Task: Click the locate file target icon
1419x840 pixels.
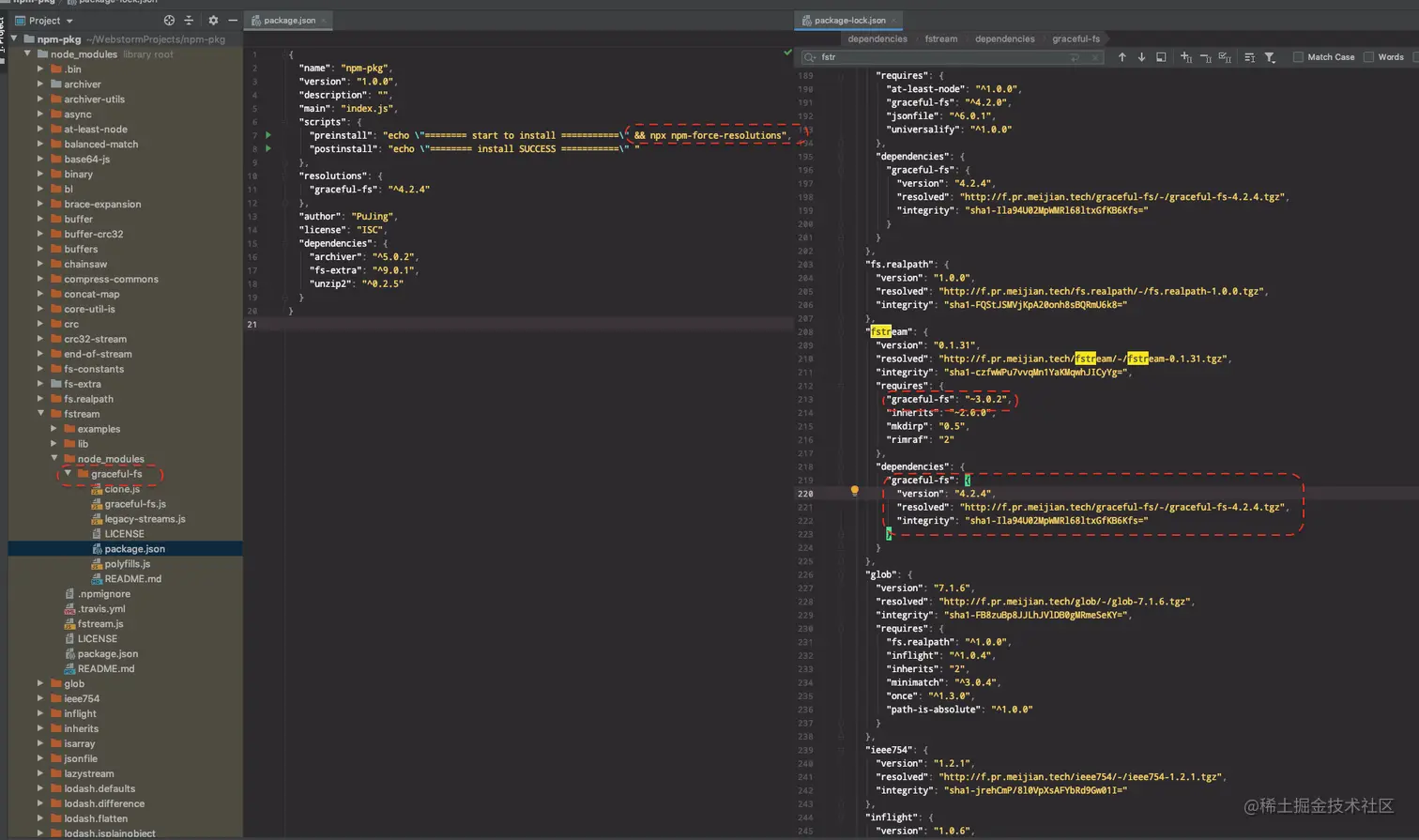Action: click(x=169, y=21)
